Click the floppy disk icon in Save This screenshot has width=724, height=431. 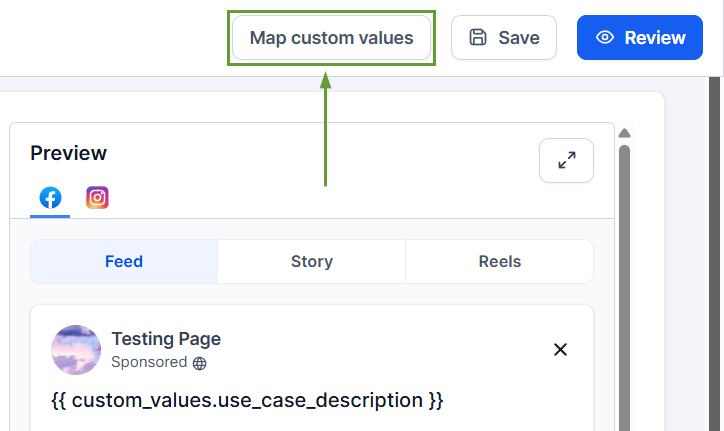click(478, 37)
